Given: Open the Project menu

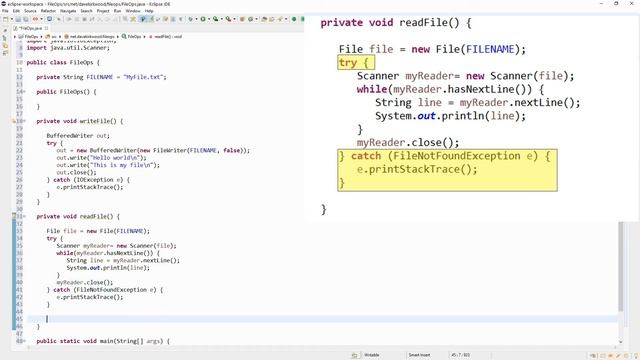Looking at the screenshot, I should click(103, 11).
